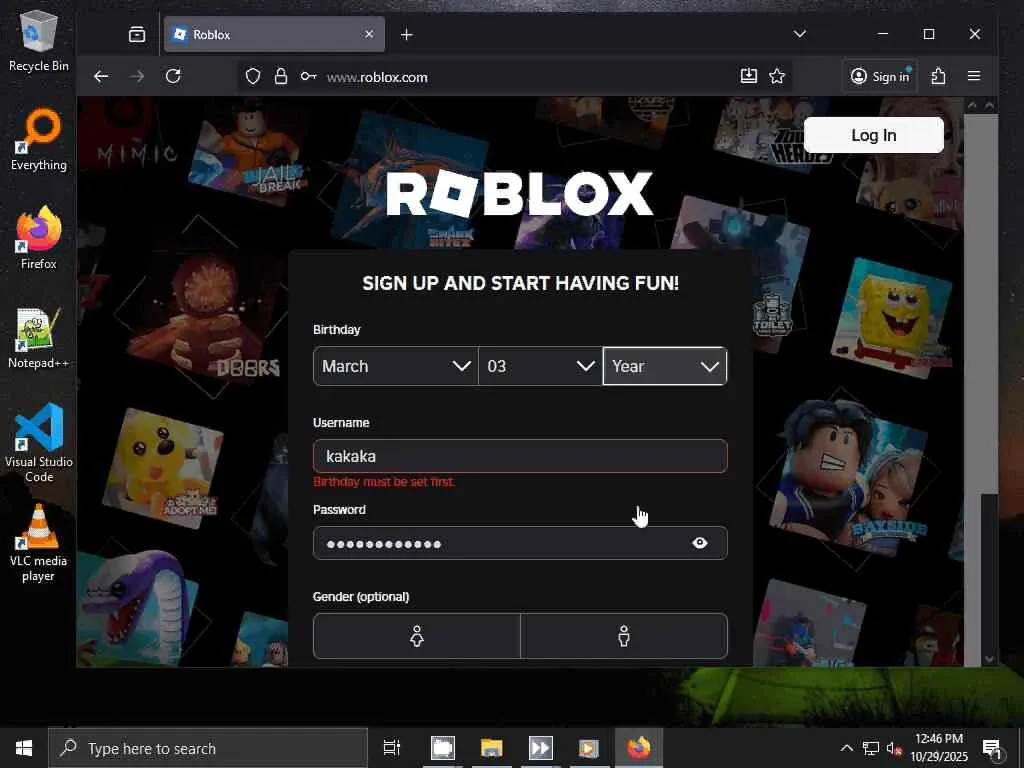The height and width of the screenshot is (768, 1024).
Task: Open the Firefox View icon left of tabs
Action: click(137, 34)
